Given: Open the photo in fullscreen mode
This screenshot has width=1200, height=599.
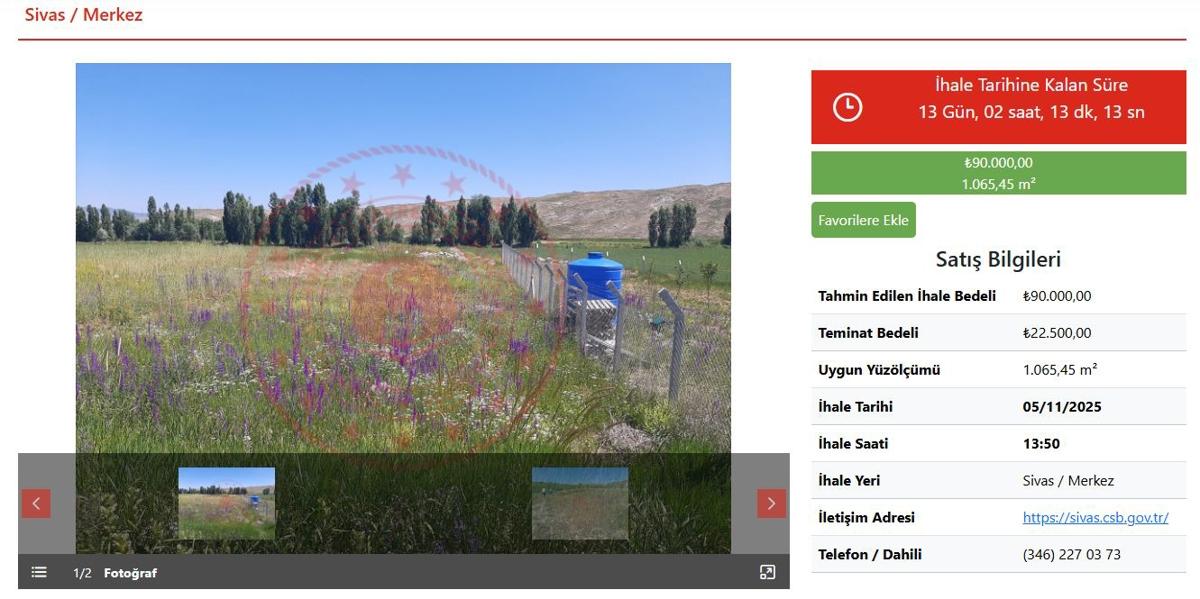Looking at the screenshot, I should click(767, 572).
